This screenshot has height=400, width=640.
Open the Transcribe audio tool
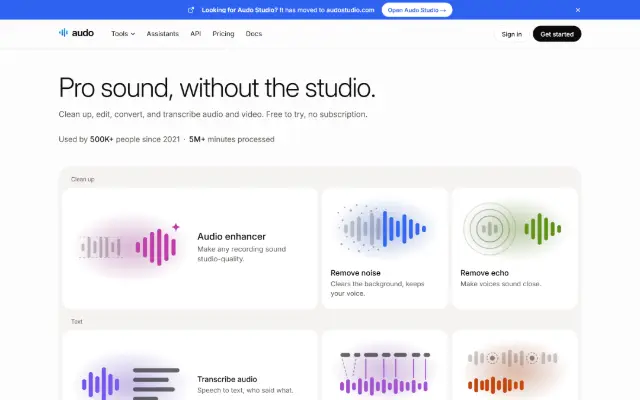pyautogui.click(x=227, y=379)
